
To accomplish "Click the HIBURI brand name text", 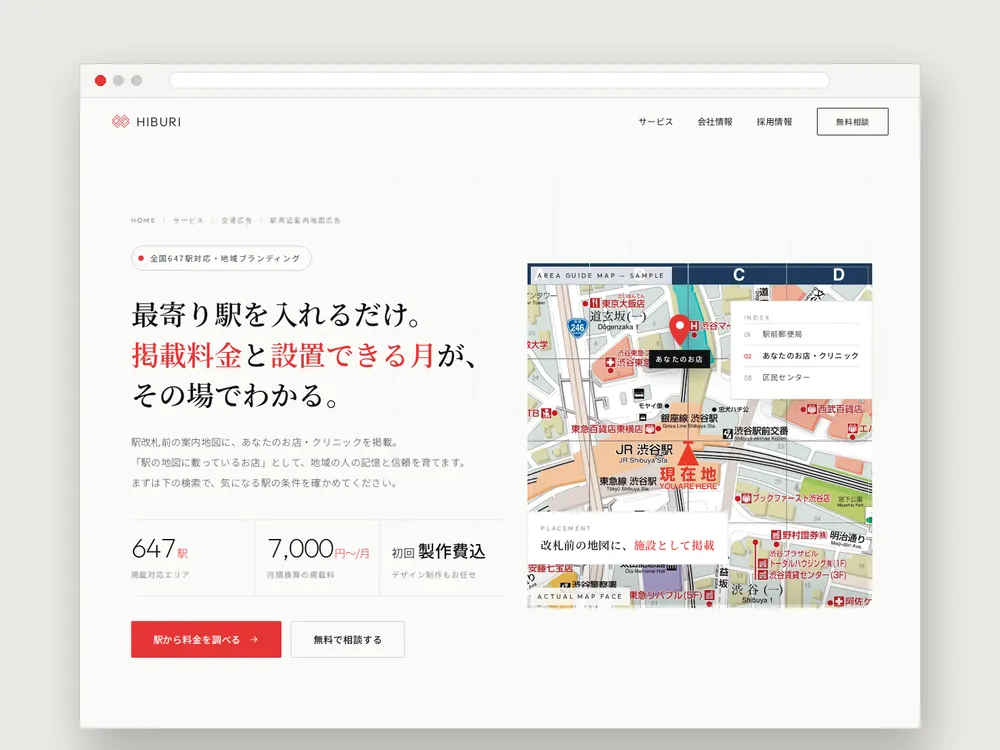I will coord(159,122).
